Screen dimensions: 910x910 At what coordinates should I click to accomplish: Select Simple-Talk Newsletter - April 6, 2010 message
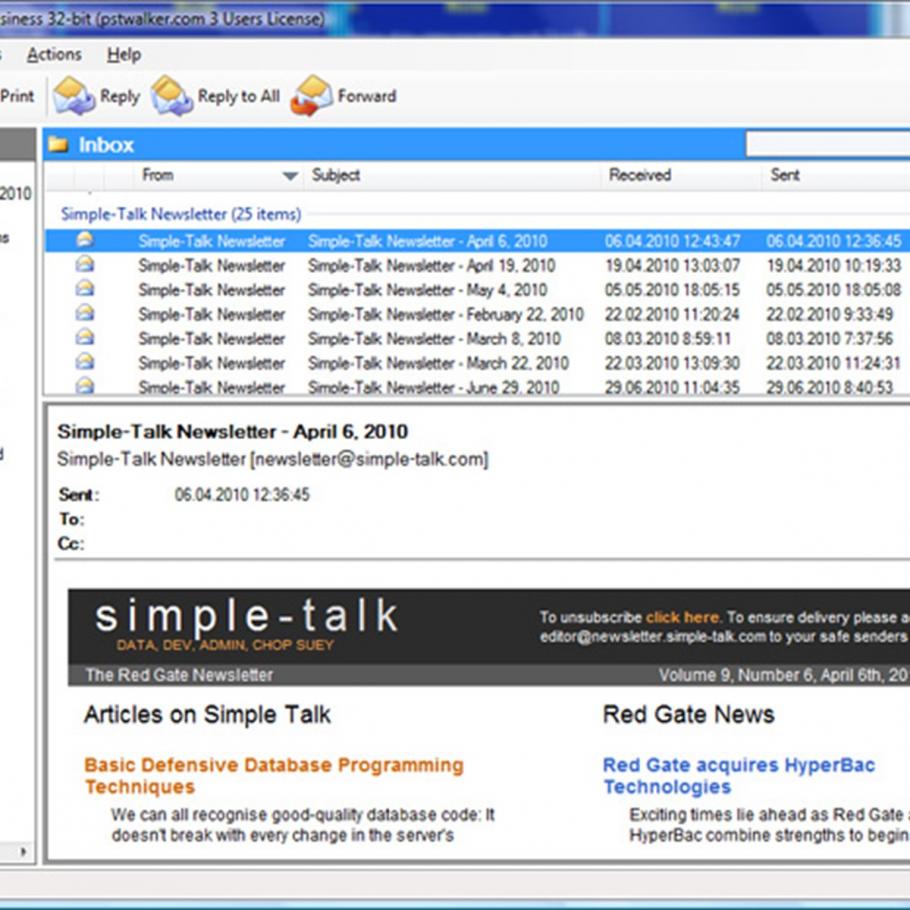[478, 241]
